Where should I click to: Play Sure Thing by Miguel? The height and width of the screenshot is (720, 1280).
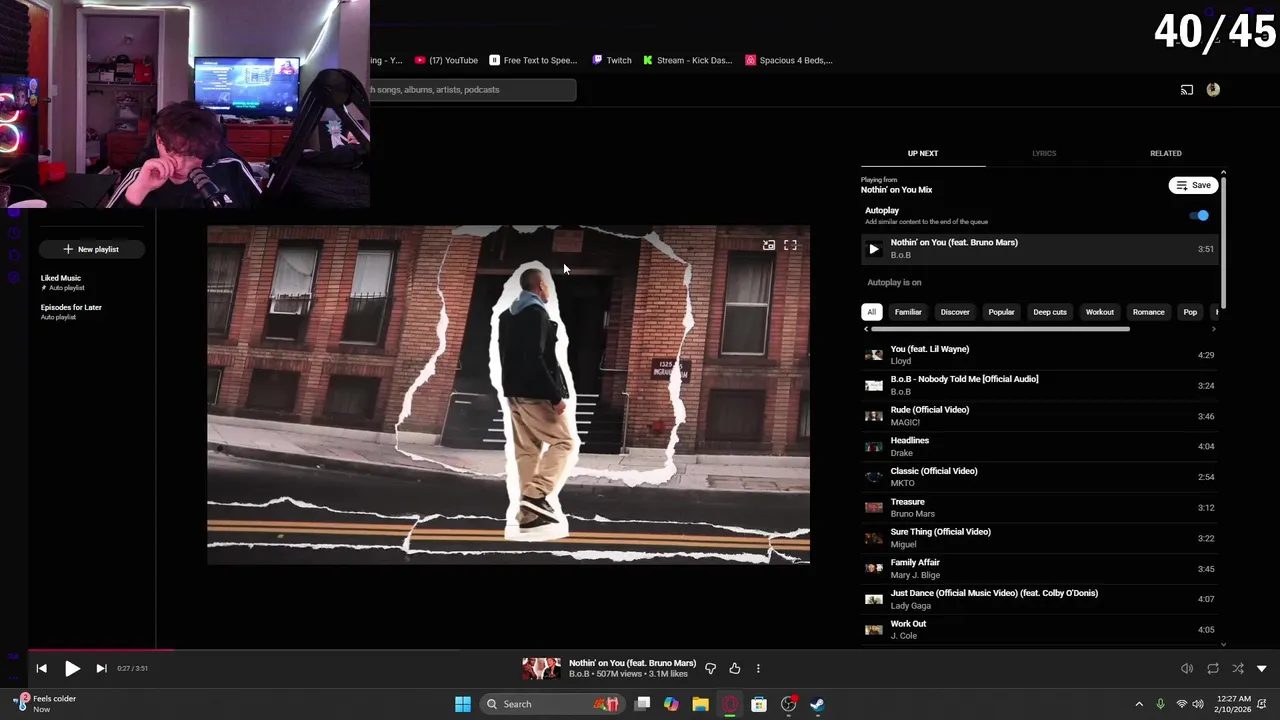pyautogui.click(x=1040, y=538)
